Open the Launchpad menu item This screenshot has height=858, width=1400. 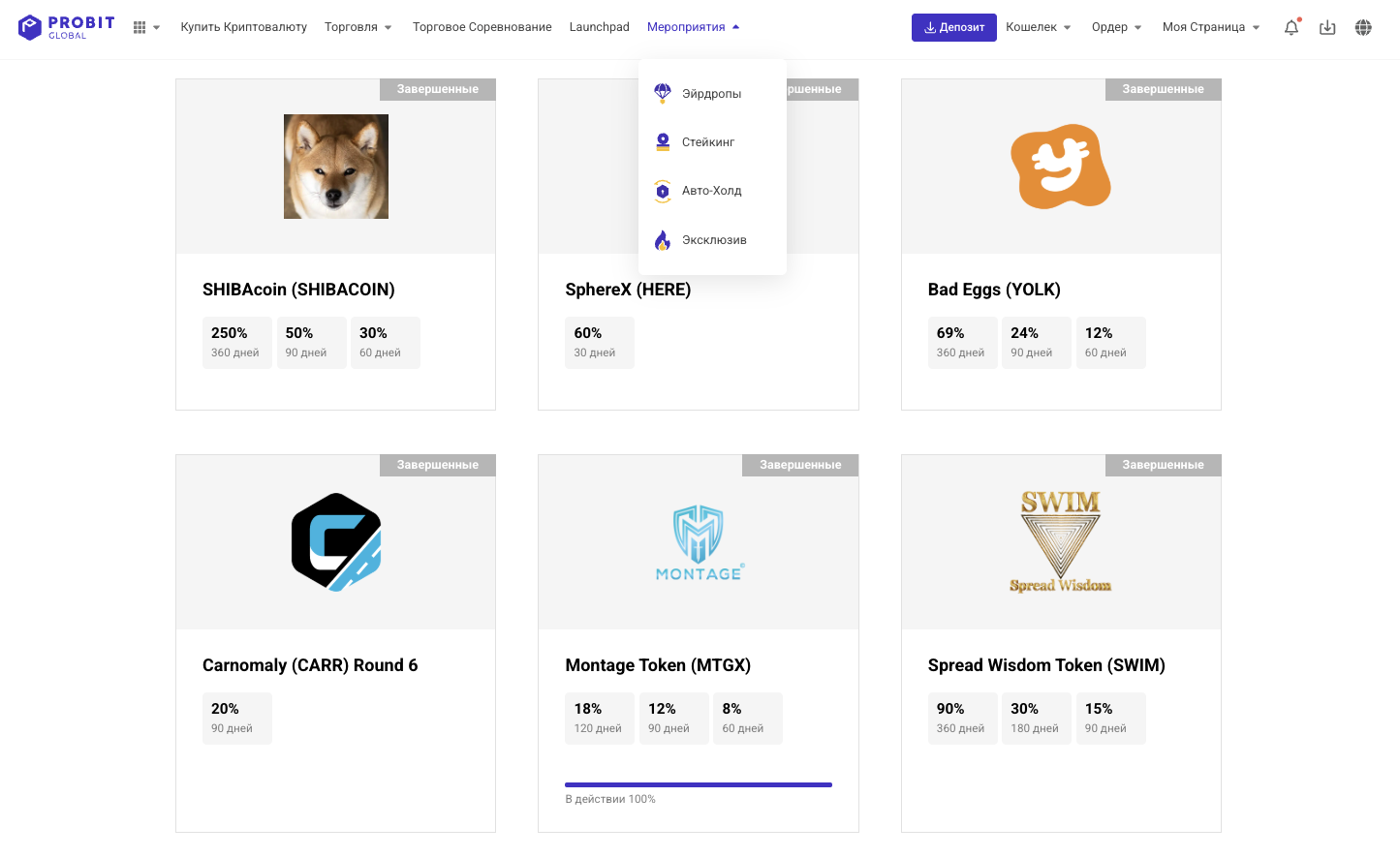click(x=599, y=27)
